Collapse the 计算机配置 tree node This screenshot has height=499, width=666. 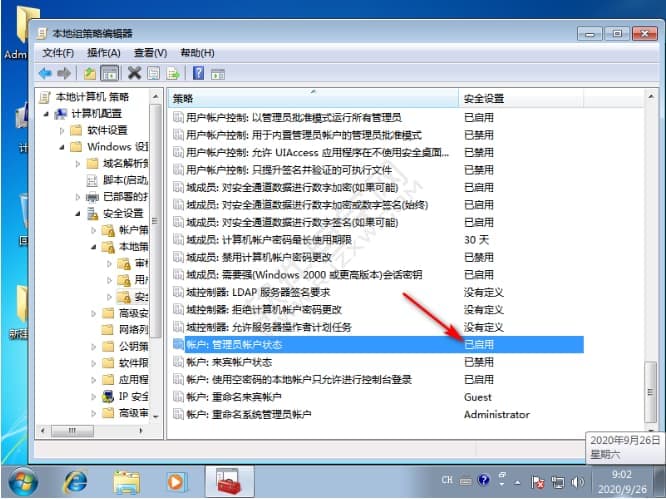point(48,114)
